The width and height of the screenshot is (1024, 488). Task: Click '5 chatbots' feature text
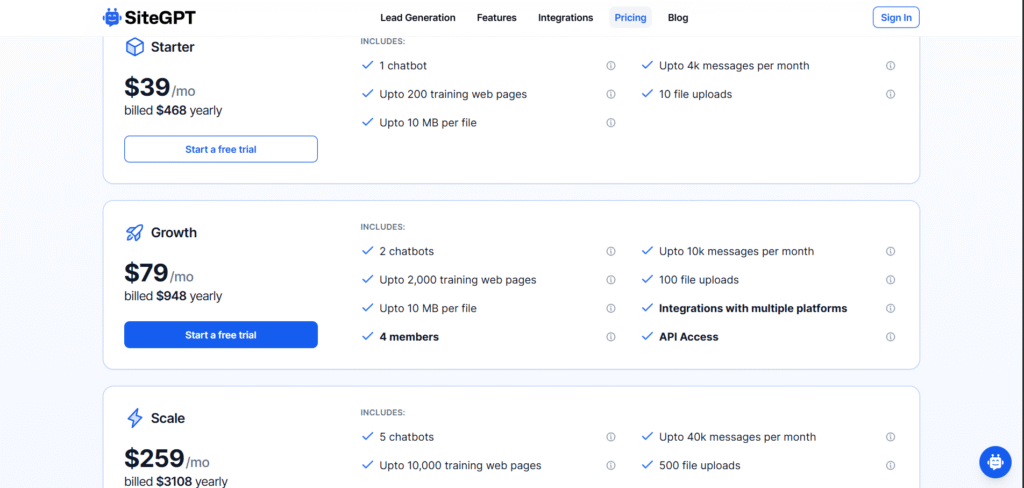pyautogui.click(x=406, y=436)
